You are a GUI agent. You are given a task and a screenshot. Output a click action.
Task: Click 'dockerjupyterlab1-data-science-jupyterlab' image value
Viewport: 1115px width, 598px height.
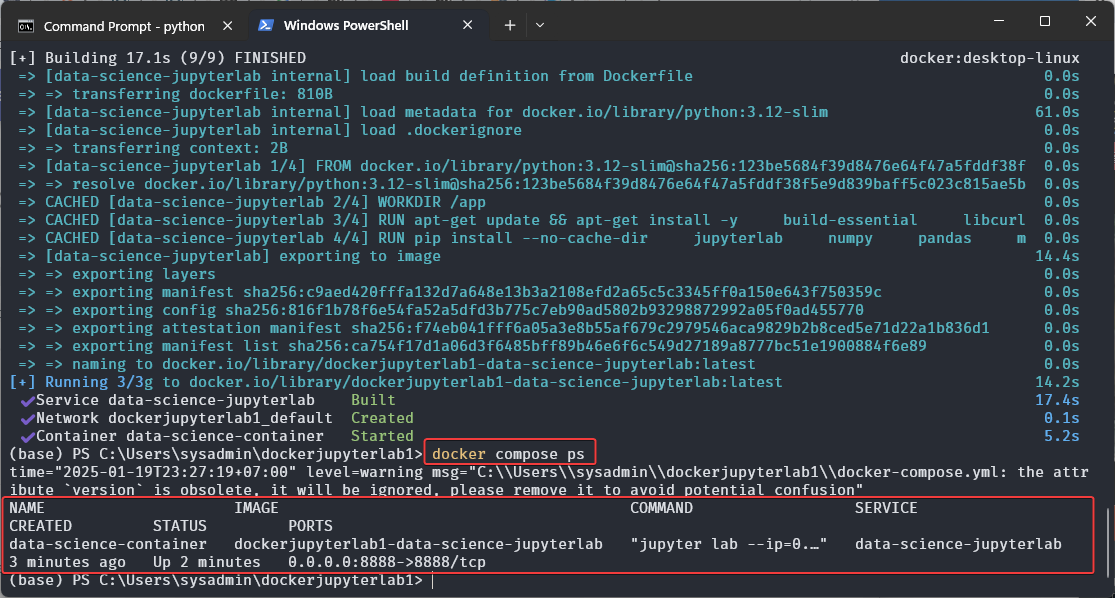tap(418, 544)
